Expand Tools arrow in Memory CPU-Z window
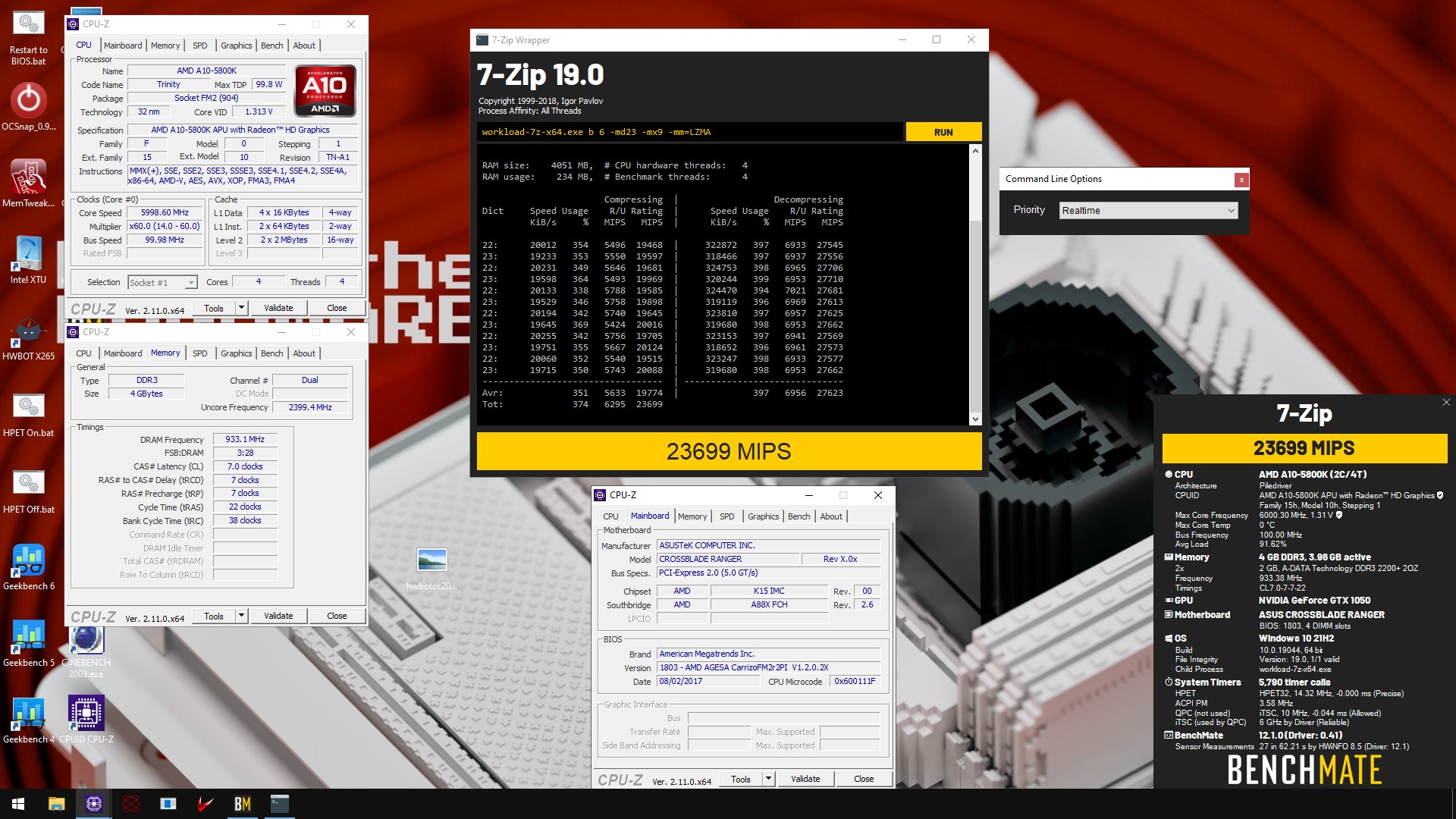The height and width of the screenshot is (819, 1456). (x=242, y=616)
